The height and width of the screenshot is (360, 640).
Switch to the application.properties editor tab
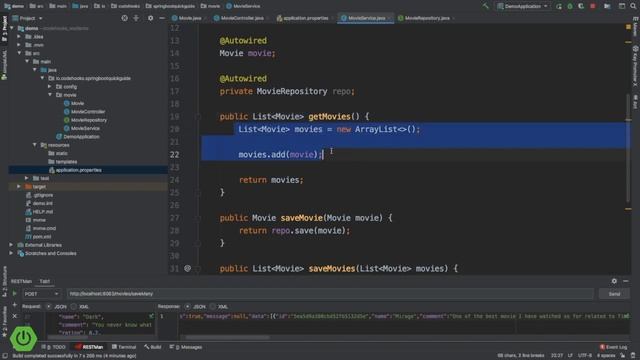304,18
